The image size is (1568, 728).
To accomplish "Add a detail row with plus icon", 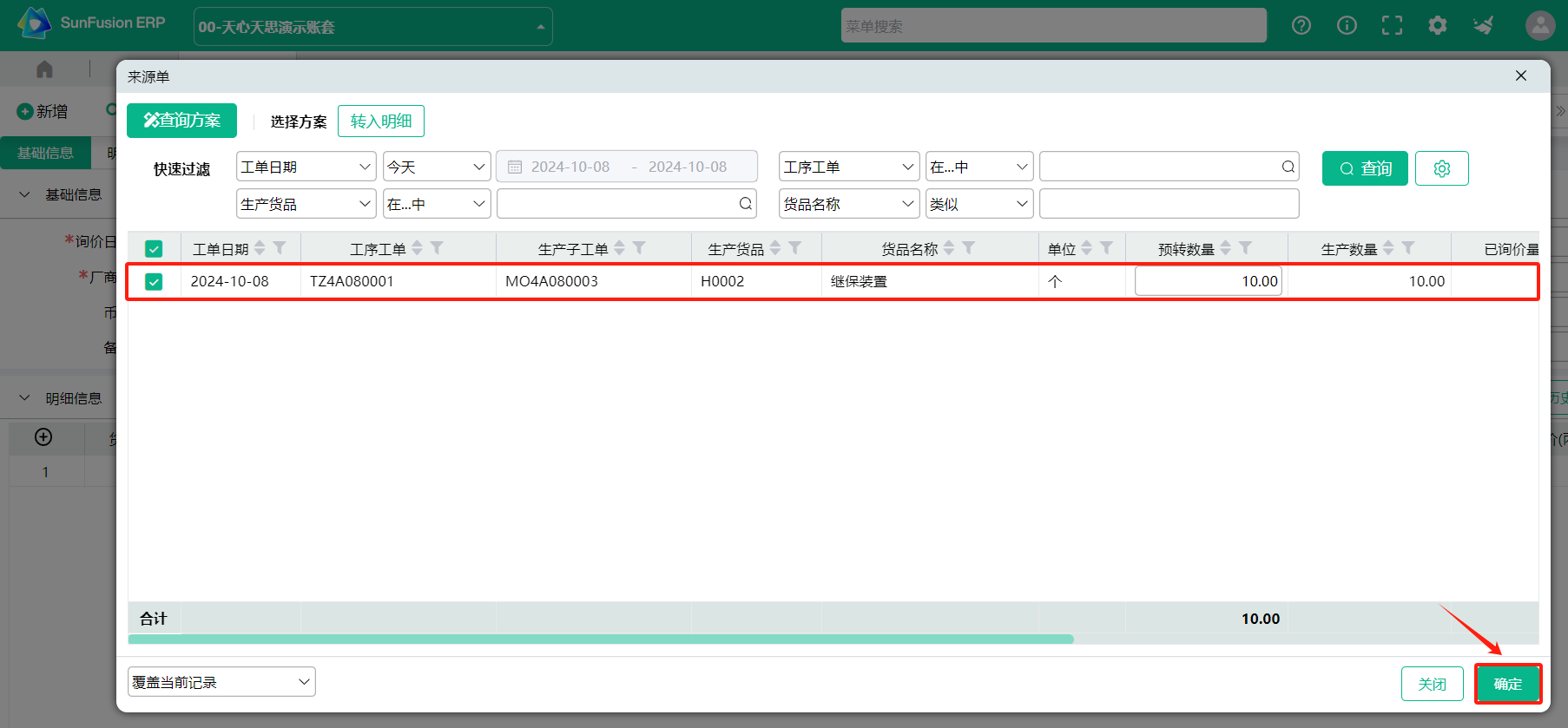I will (x=43, y=436).
